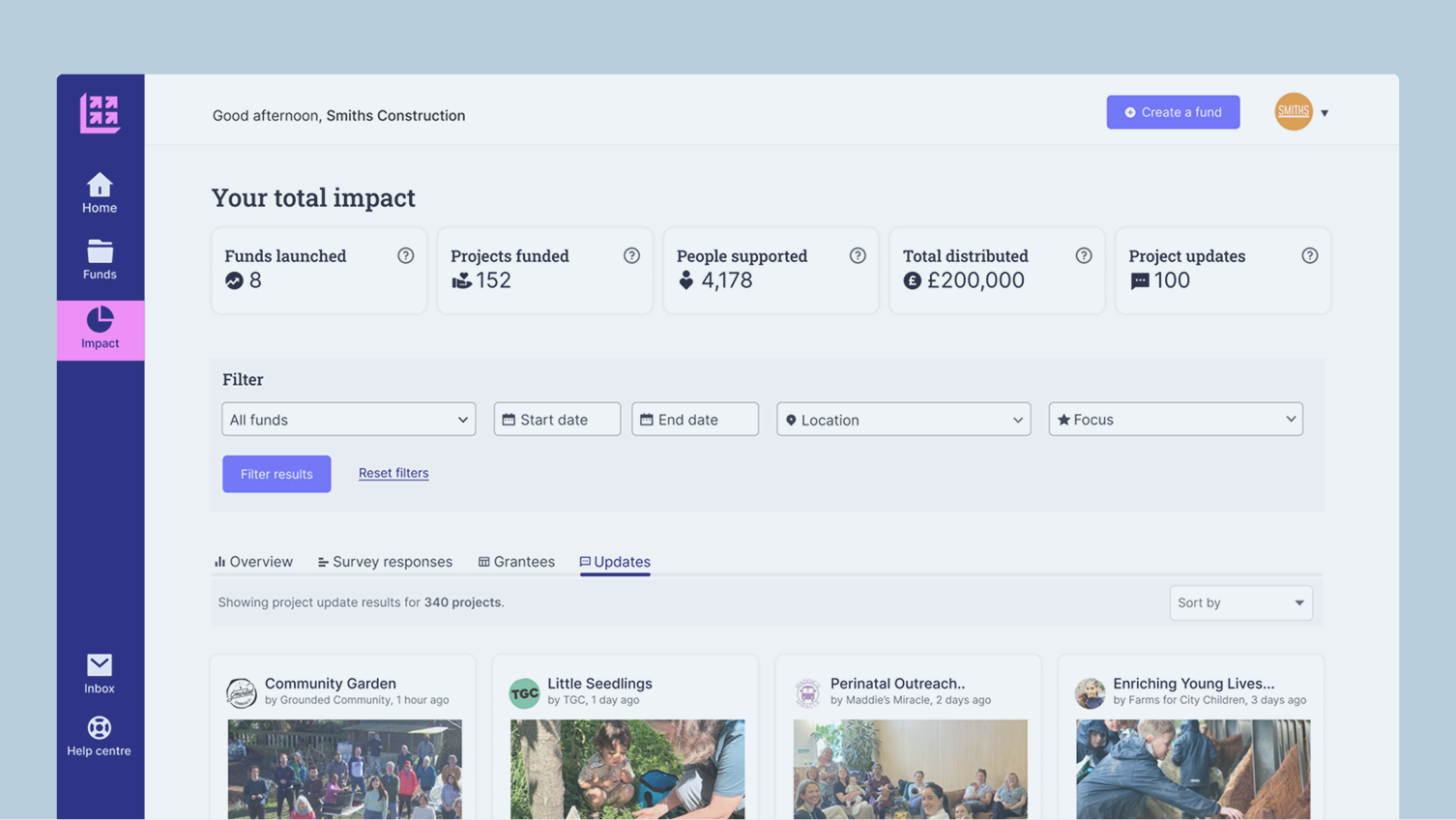The height and width of the screenshot is (820, 1456).
Task: Click the question mark on Projects funded
Action: (631, 255)
